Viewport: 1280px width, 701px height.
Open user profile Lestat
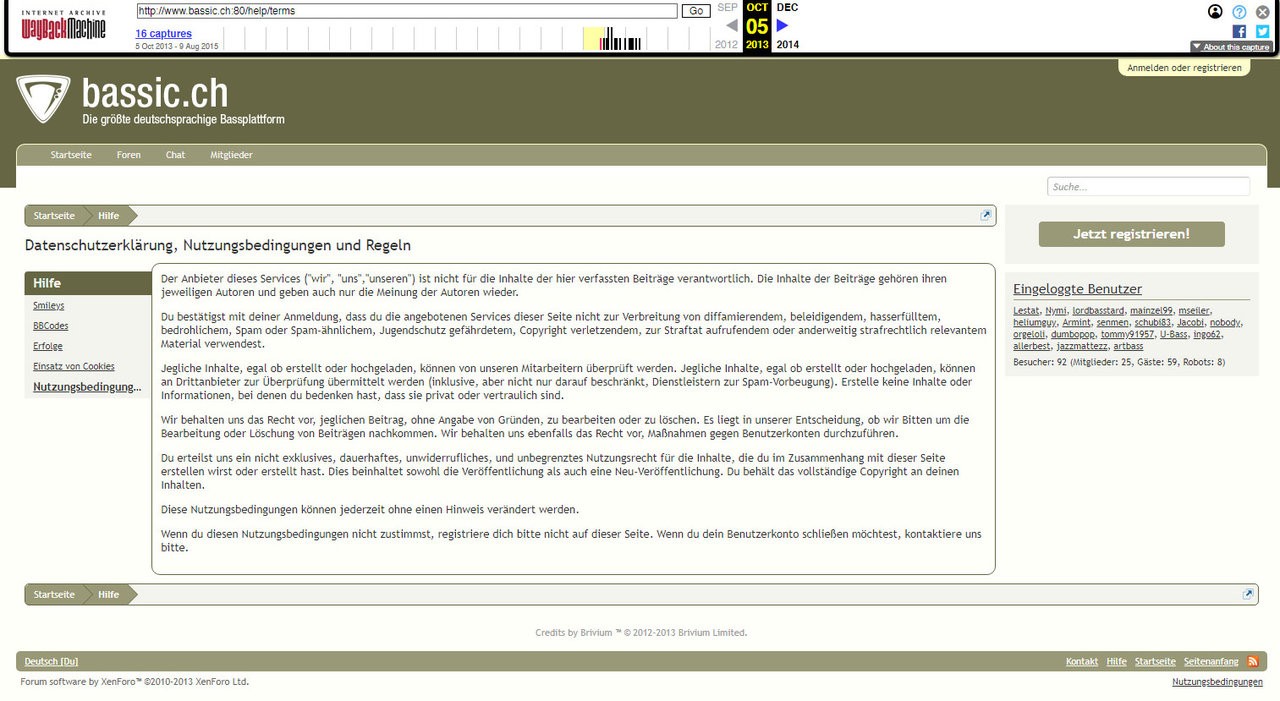coord(1026,311)
